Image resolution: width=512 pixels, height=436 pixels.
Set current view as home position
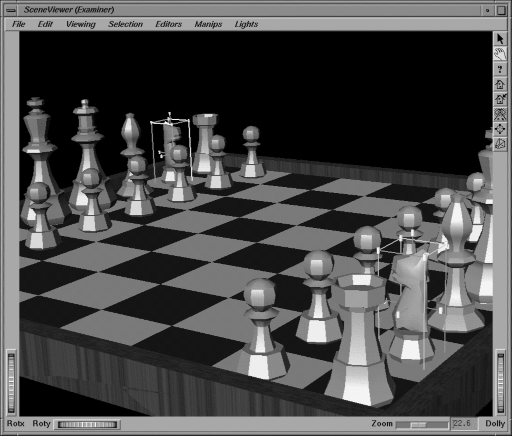click(x=500, y=99)
